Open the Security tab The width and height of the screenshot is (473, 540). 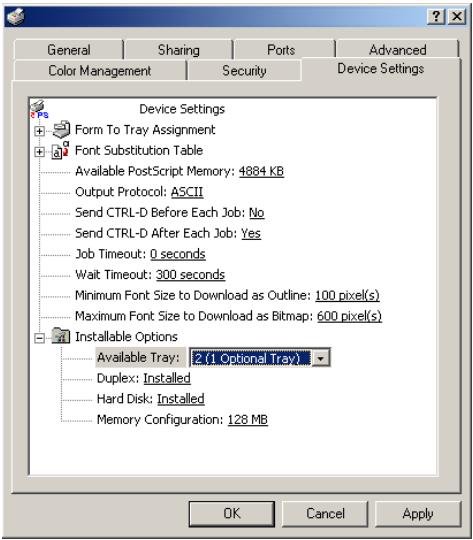coord(244,71)
